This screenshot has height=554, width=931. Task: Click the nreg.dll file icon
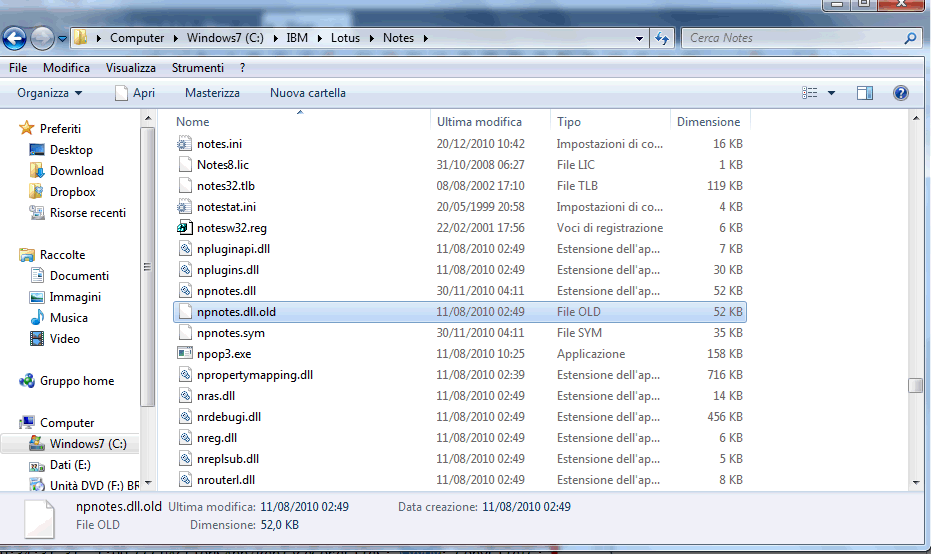185,438
